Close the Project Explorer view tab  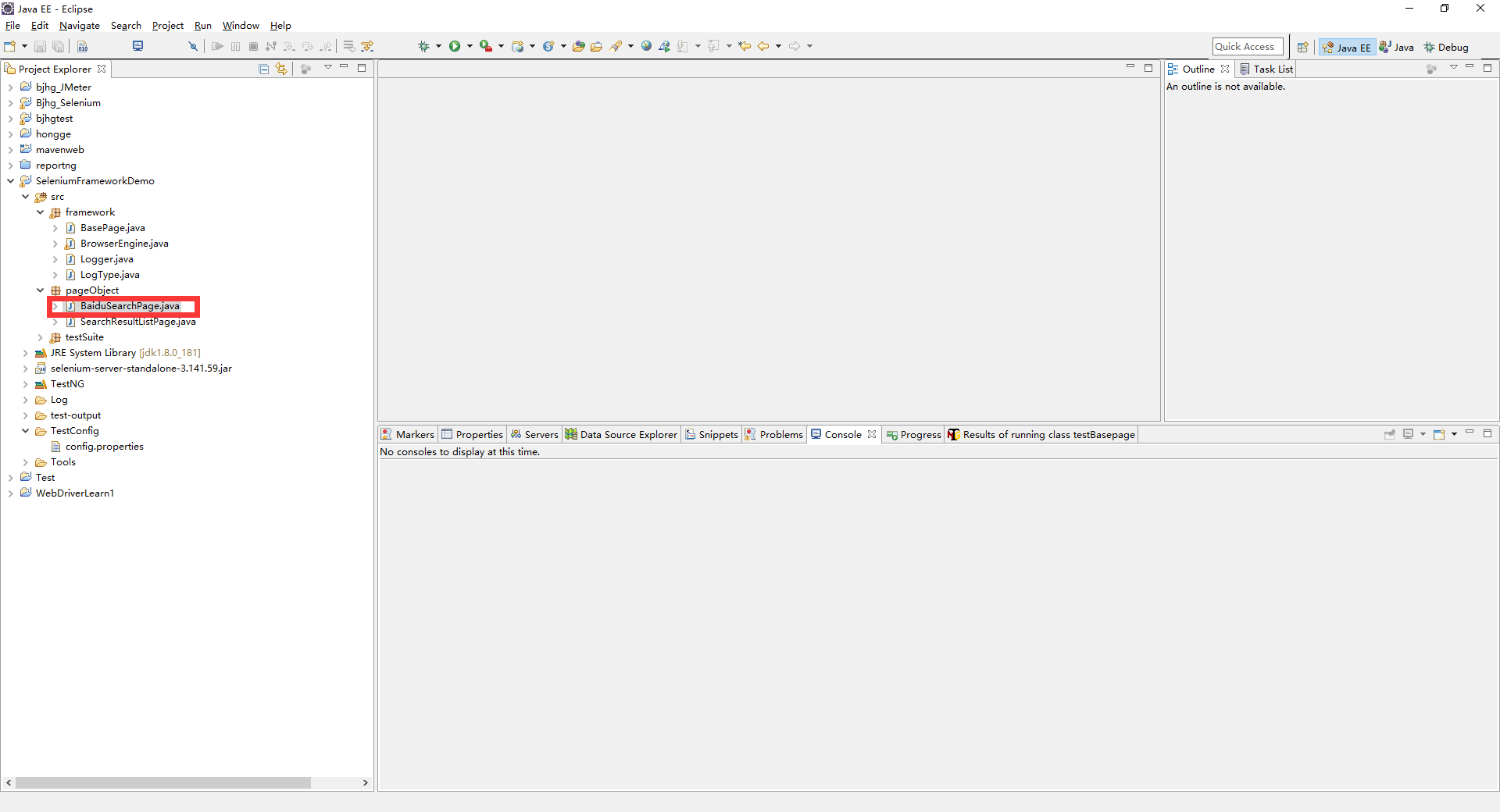(x=102, y=69)
